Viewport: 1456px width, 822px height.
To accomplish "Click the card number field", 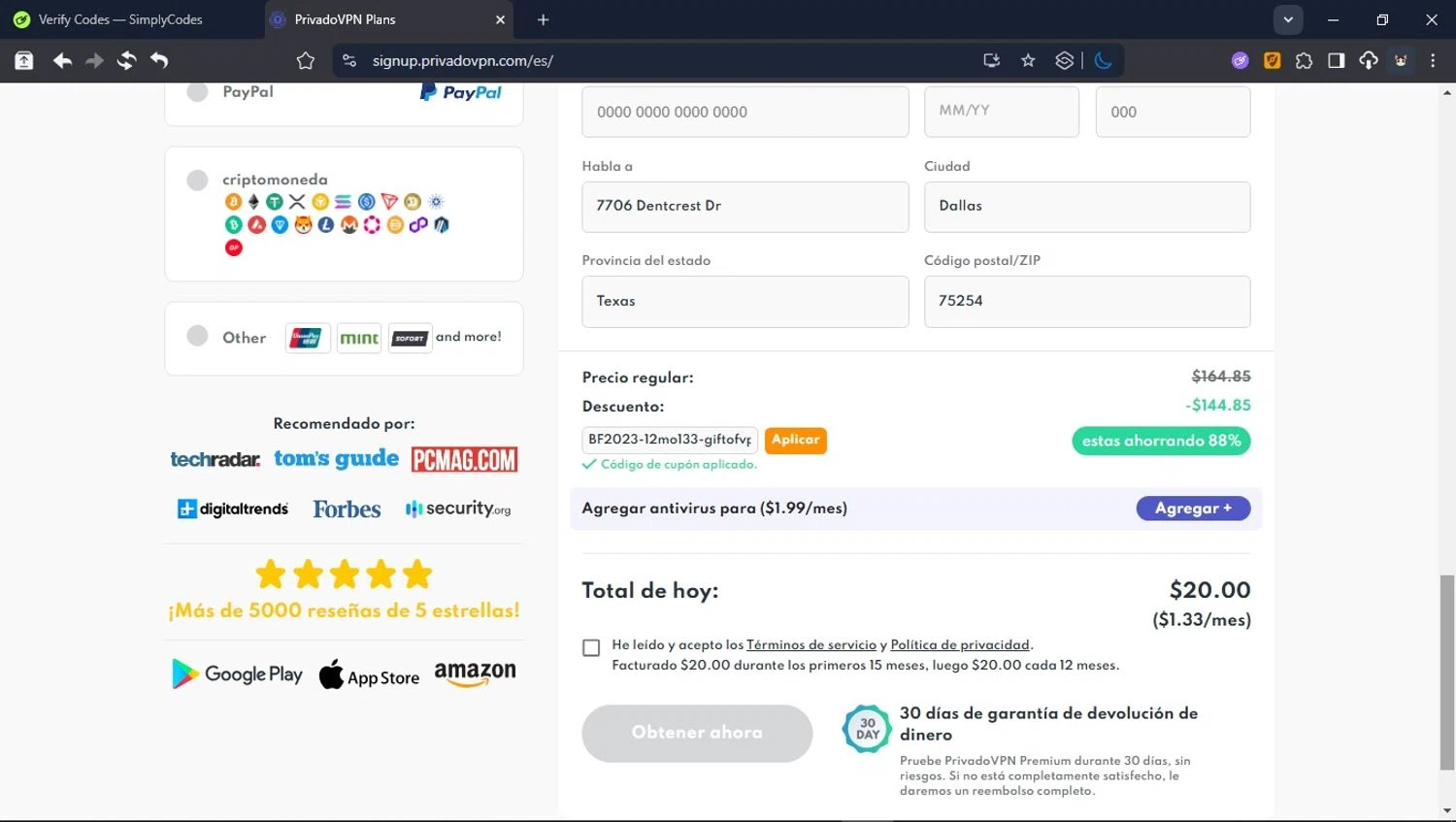I will [745, 112].
